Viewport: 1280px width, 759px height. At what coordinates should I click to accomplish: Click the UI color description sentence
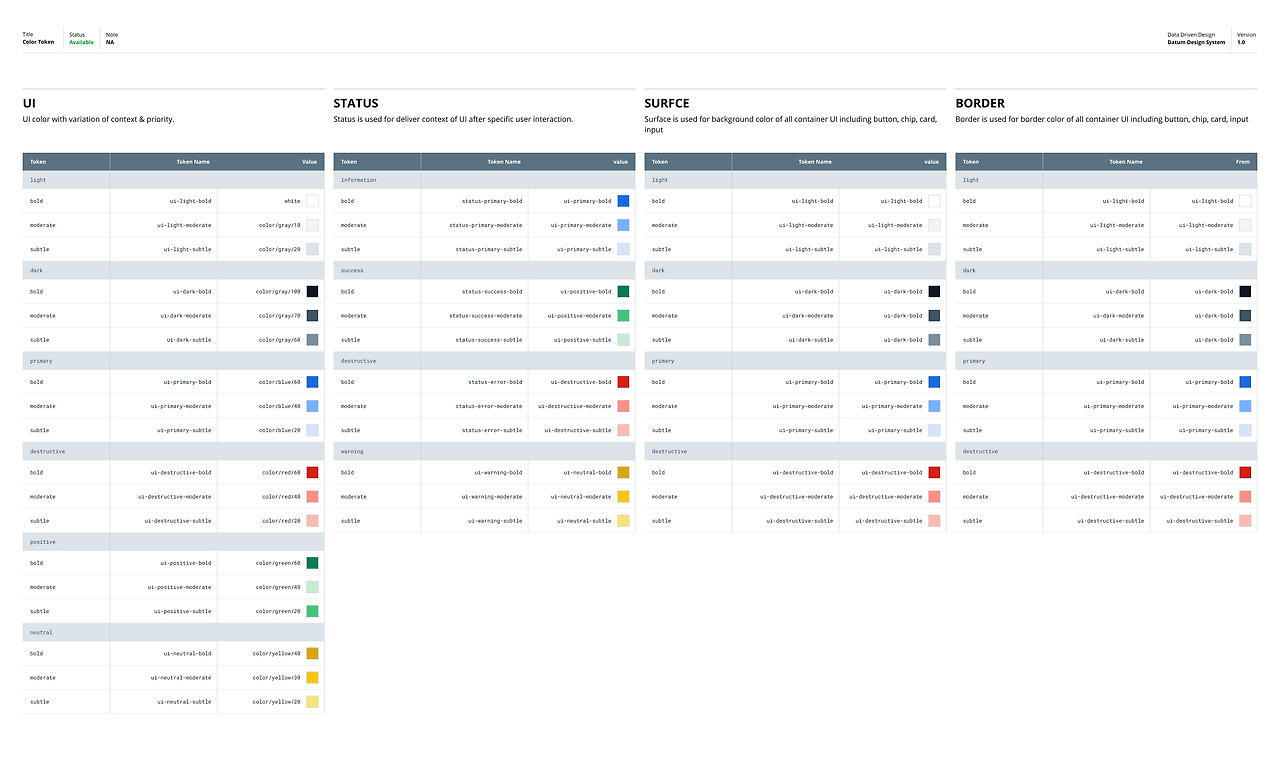[x=98, y=119]
